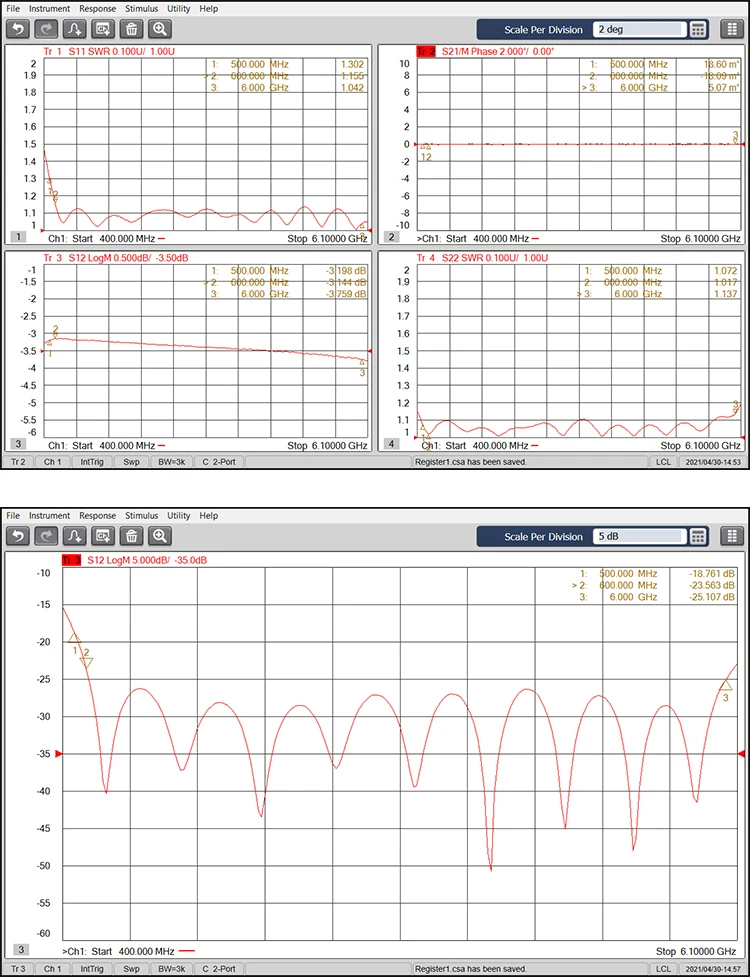The width and height of the screenshot is (750, 977).
Task: Select Tr 1 S11 SWR trace title
Action: point(109,51)
